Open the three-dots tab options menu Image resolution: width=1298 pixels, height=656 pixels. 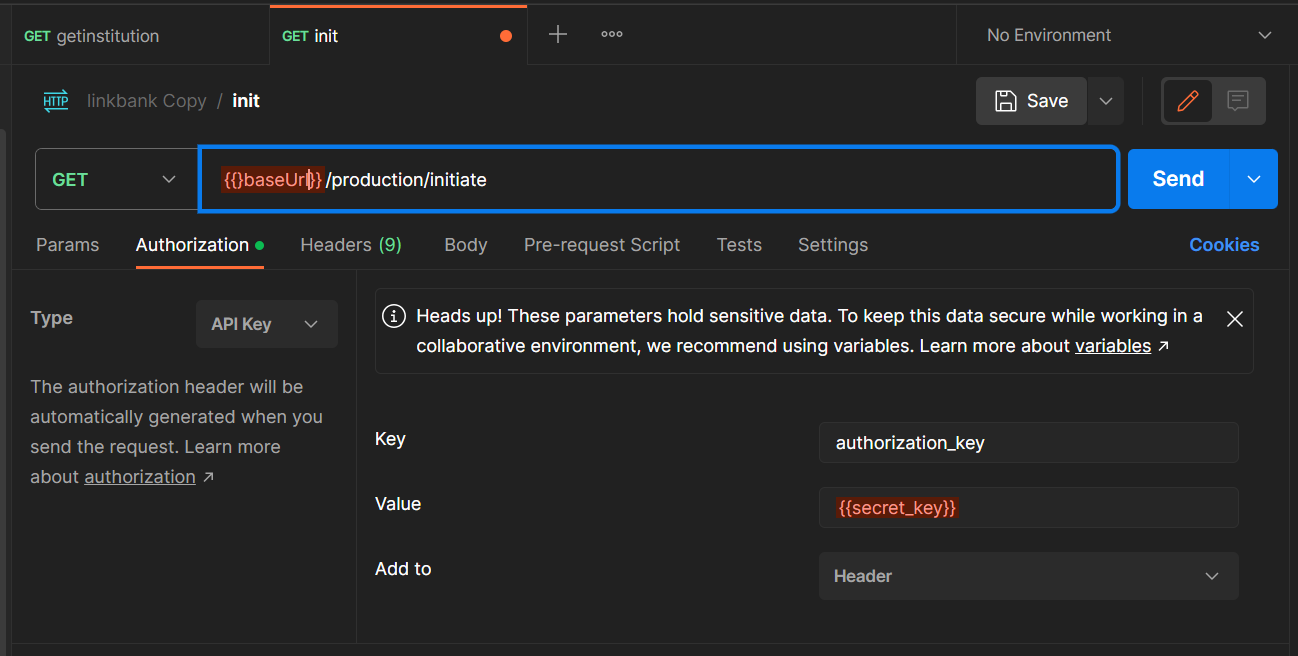[612, 35]
